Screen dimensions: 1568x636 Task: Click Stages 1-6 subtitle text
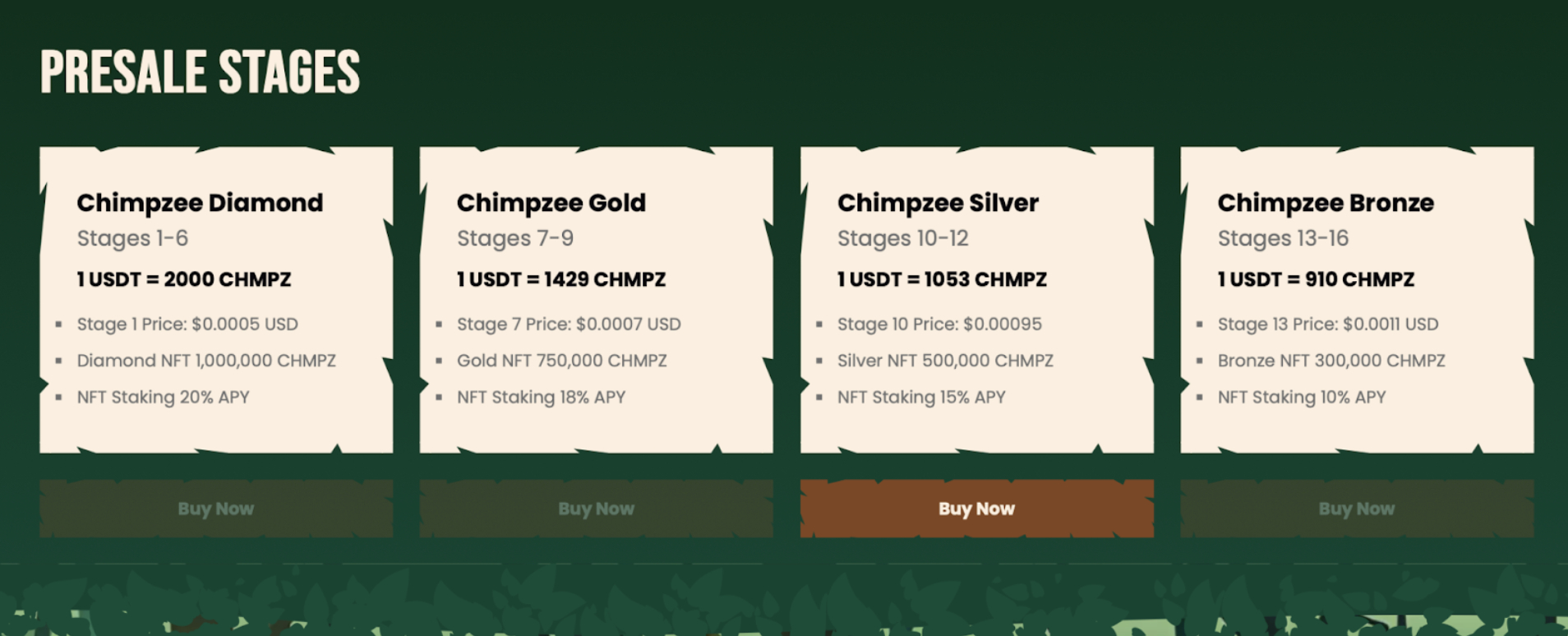tap(132, 238)
